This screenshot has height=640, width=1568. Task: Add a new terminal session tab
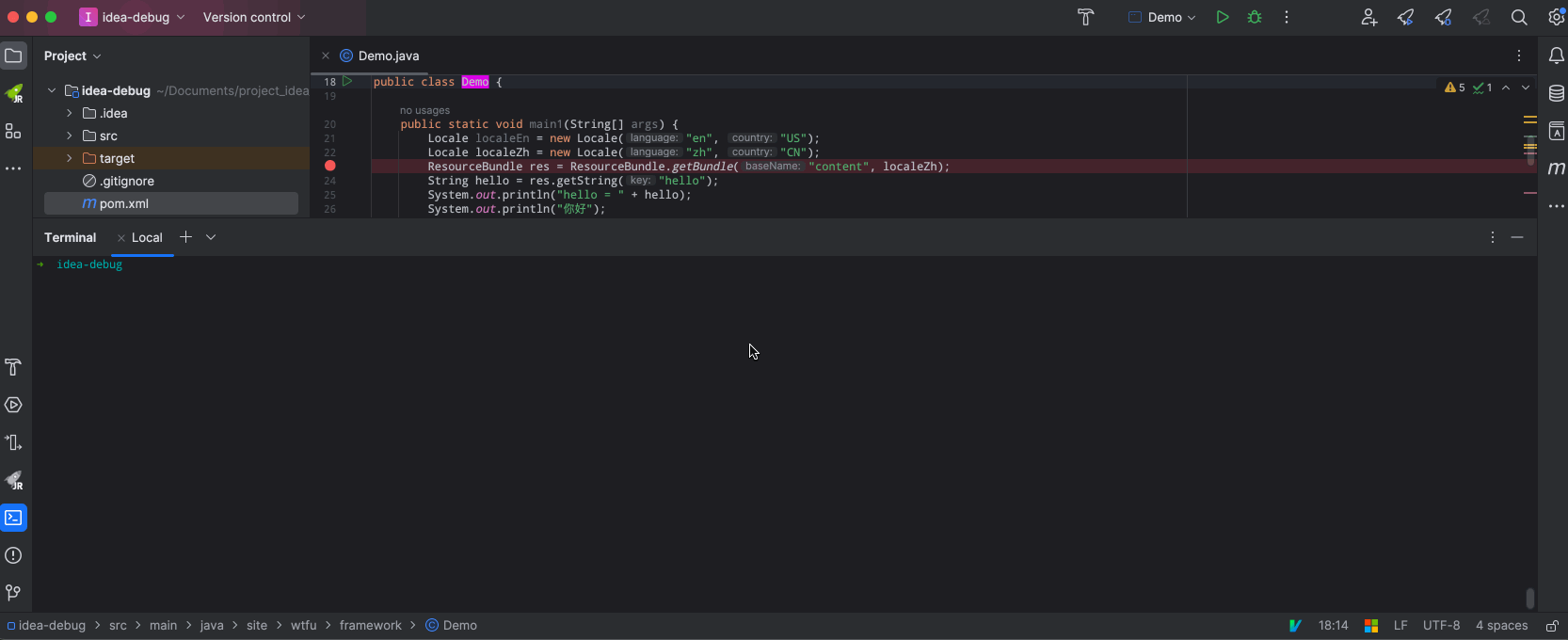click(185, 237)
